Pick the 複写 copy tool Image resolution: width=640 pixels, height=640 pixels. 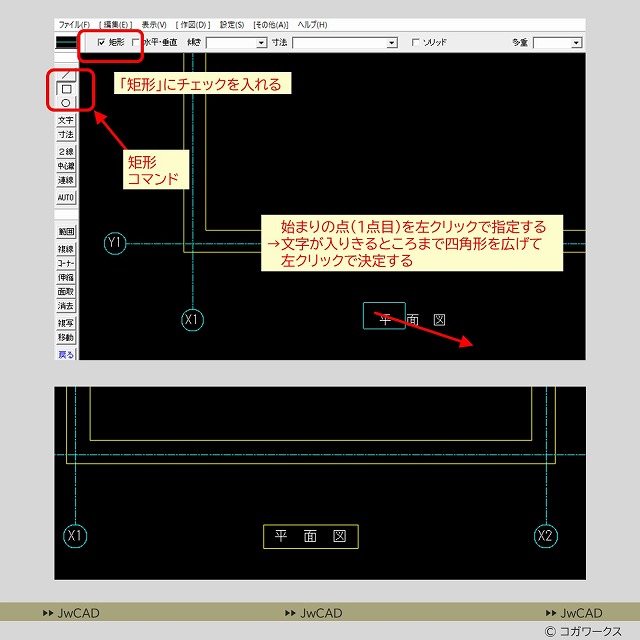[66, 324]
